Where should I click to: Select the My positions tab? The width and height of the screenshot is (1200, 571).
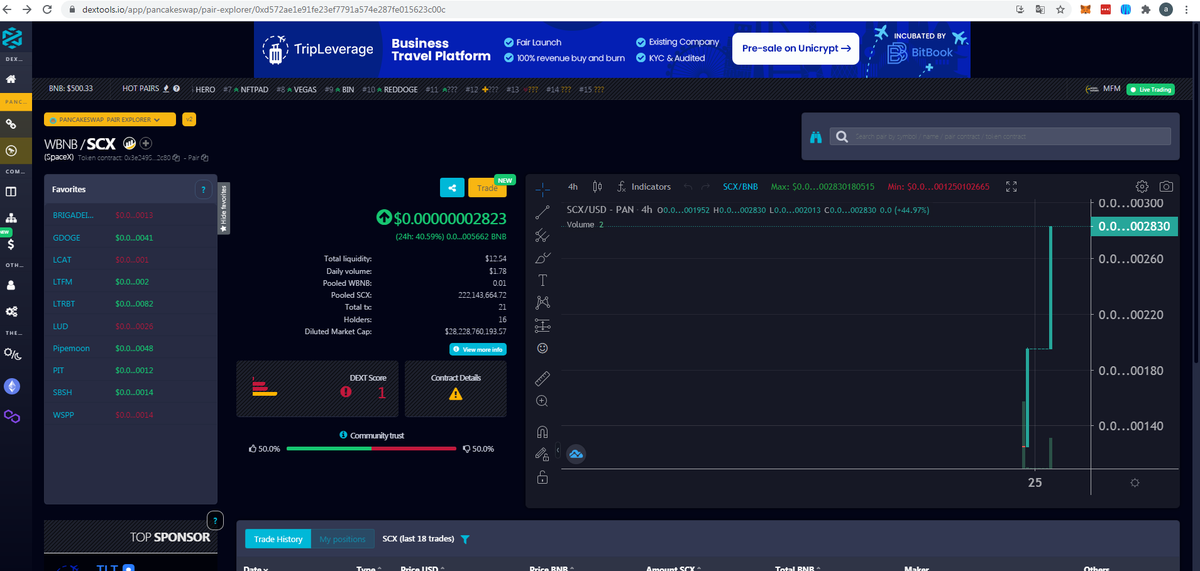pyautogui.click(x=342, y=539)
